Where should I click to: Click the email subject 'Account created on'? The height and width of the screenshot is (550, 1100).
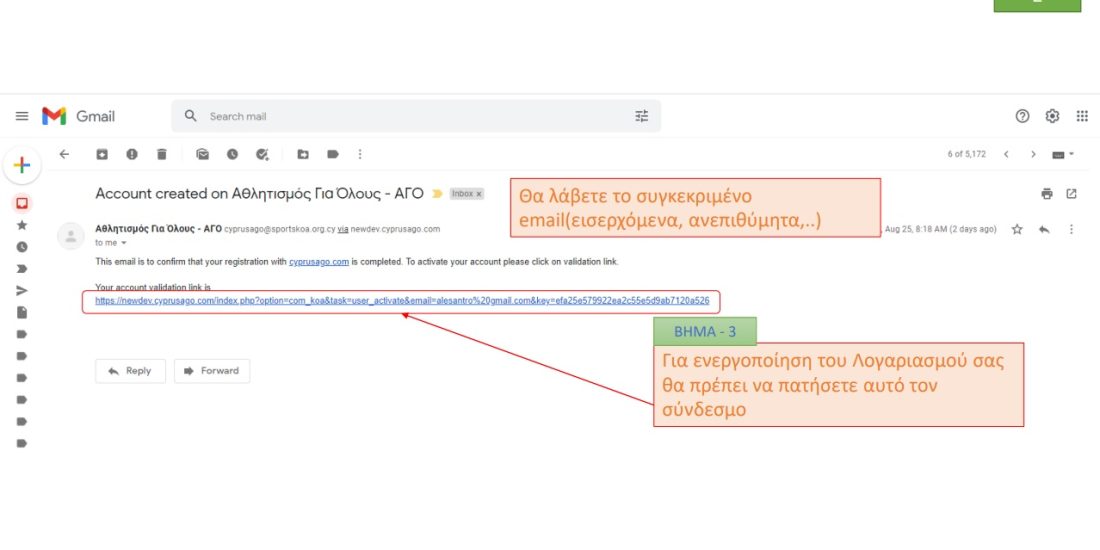tap(260, 194)
